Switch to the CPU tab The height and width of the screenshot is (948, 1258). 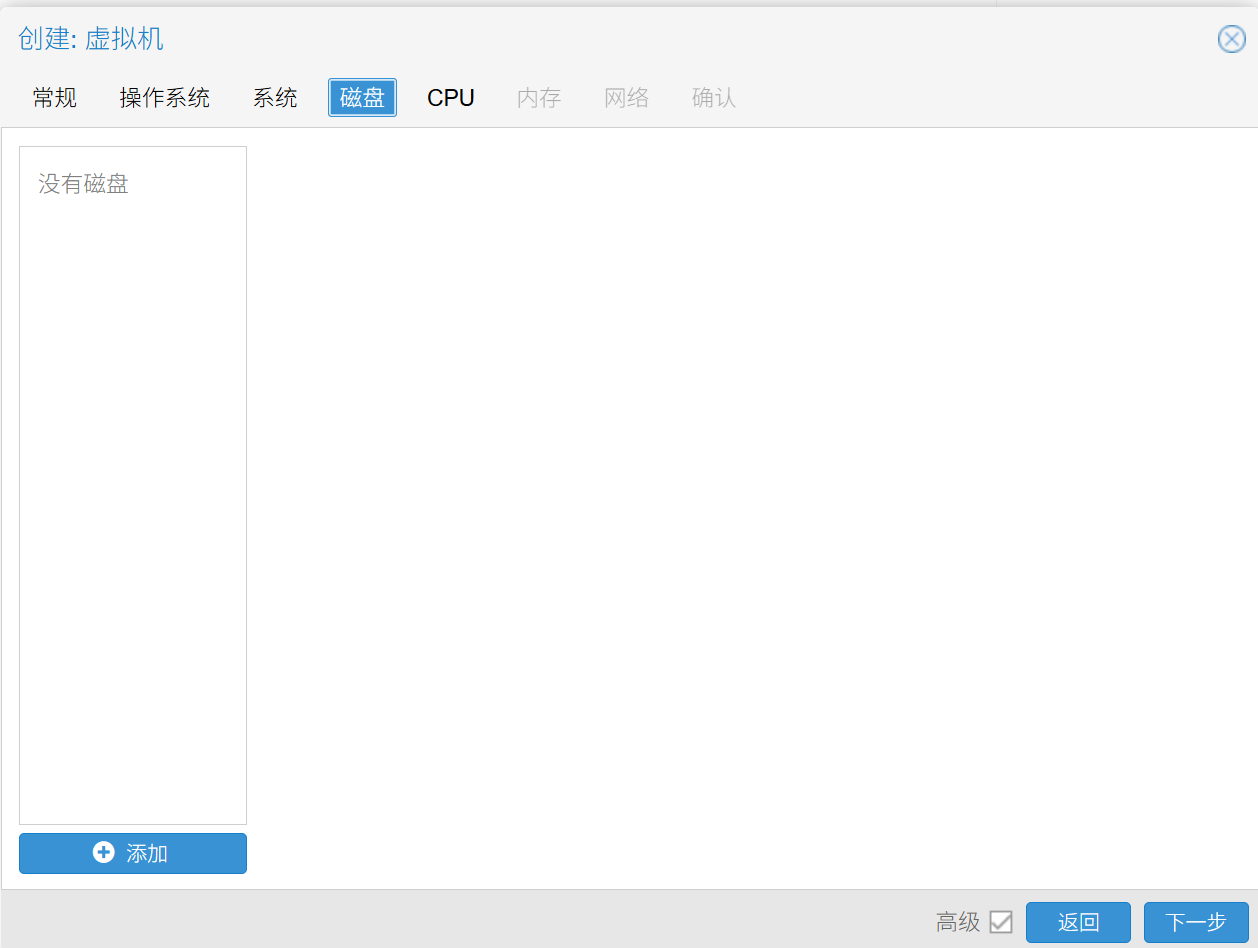tap(450, 98)
